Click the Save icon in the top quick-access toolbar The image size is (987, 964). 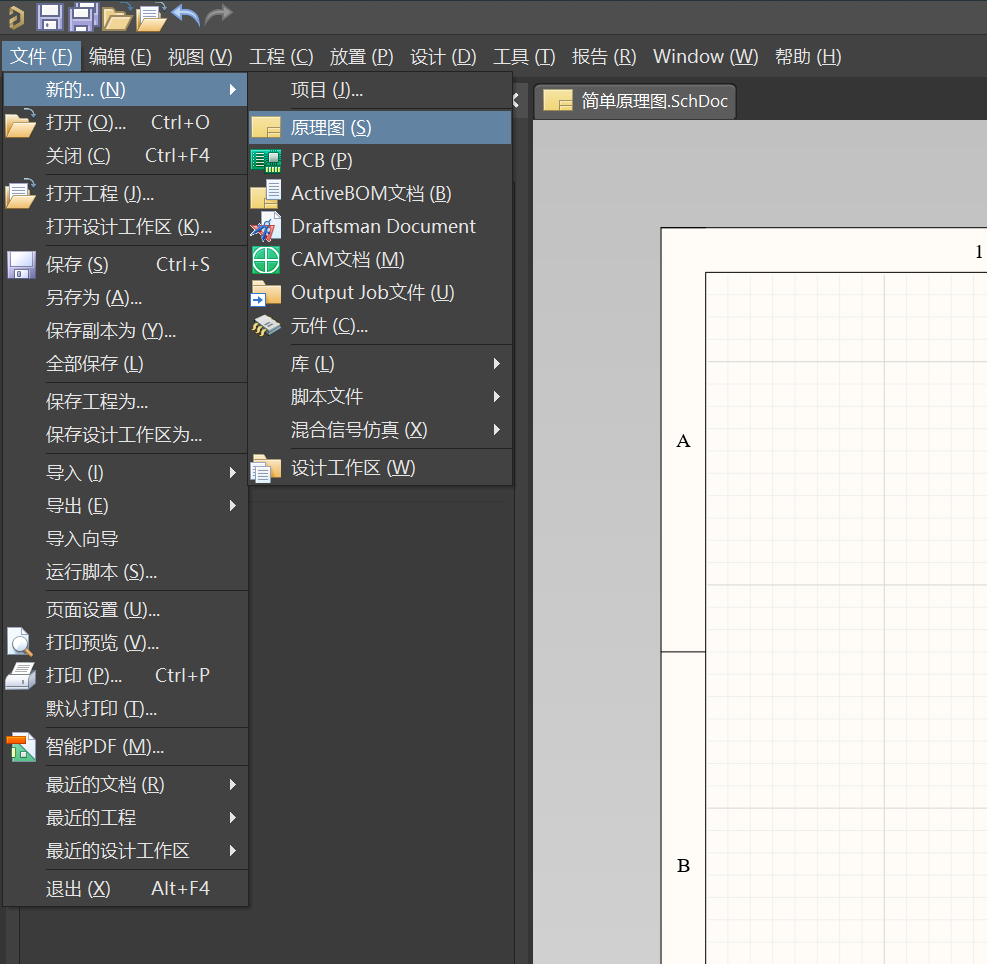click(50, 16)
